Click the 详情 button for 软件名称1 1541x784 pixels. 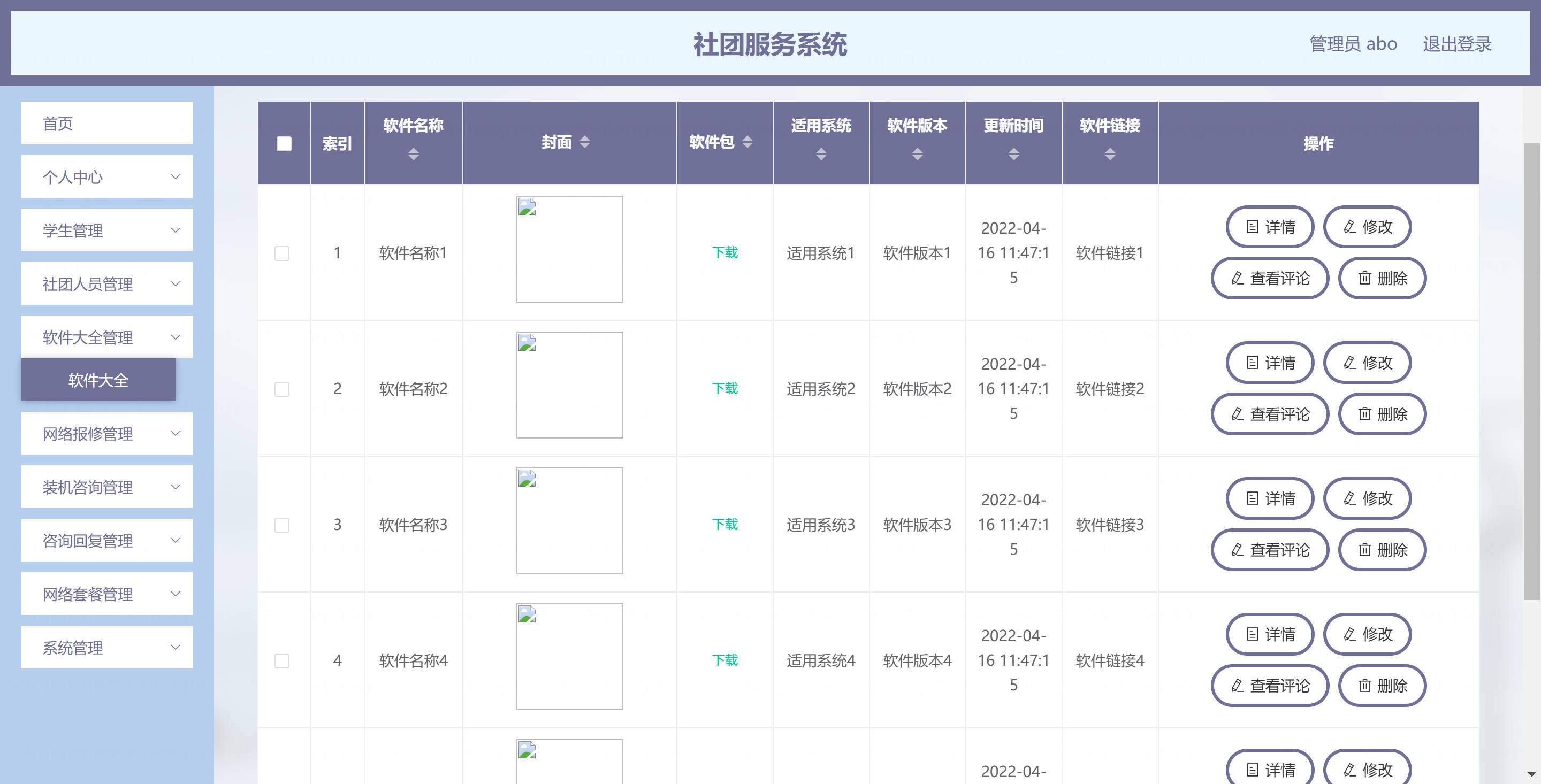point(1270,227)
